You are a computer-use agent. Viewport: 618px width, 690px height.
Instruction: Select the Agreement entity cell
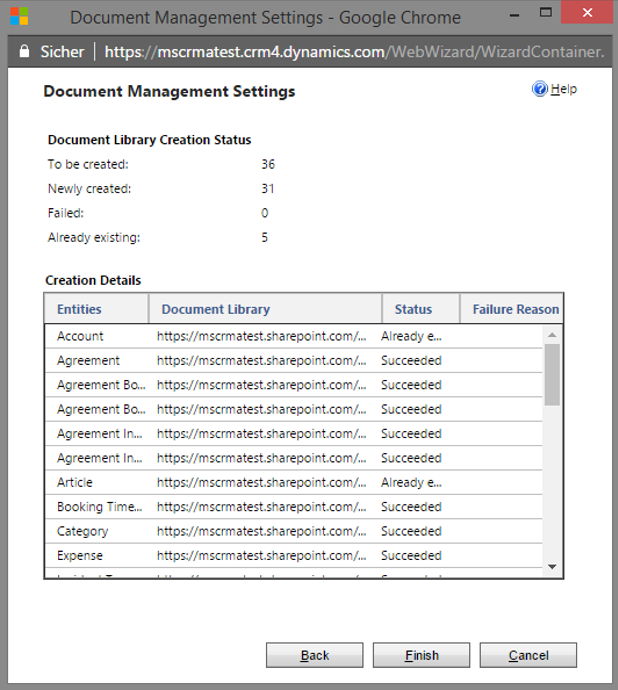[x=88, y=361]
